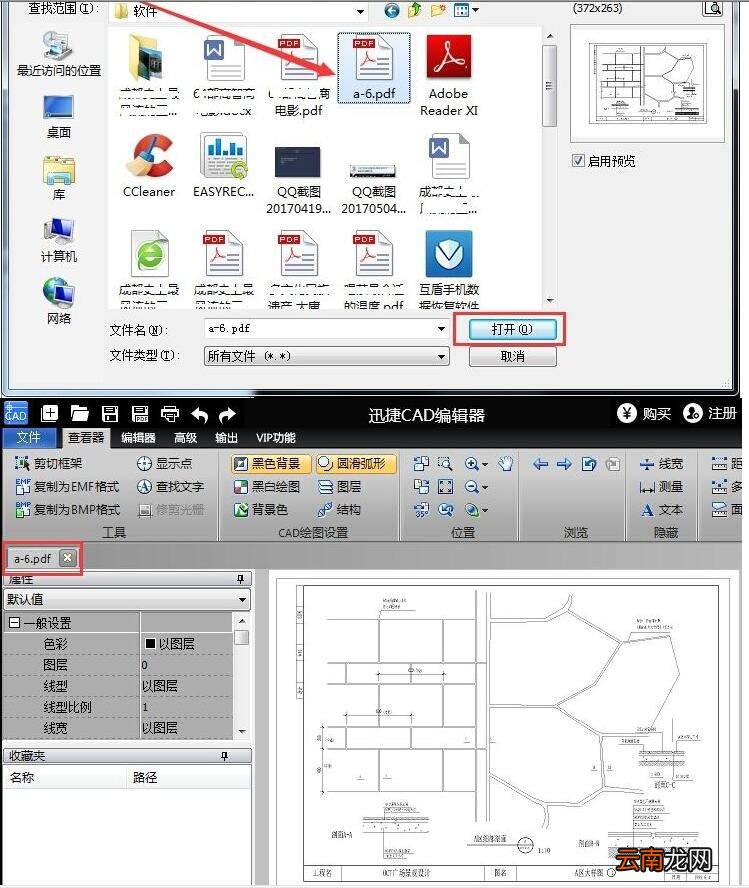Open the zoom in dropdown arrow
The width and height of the screenshot is (749, 888).
click(485, 464)
